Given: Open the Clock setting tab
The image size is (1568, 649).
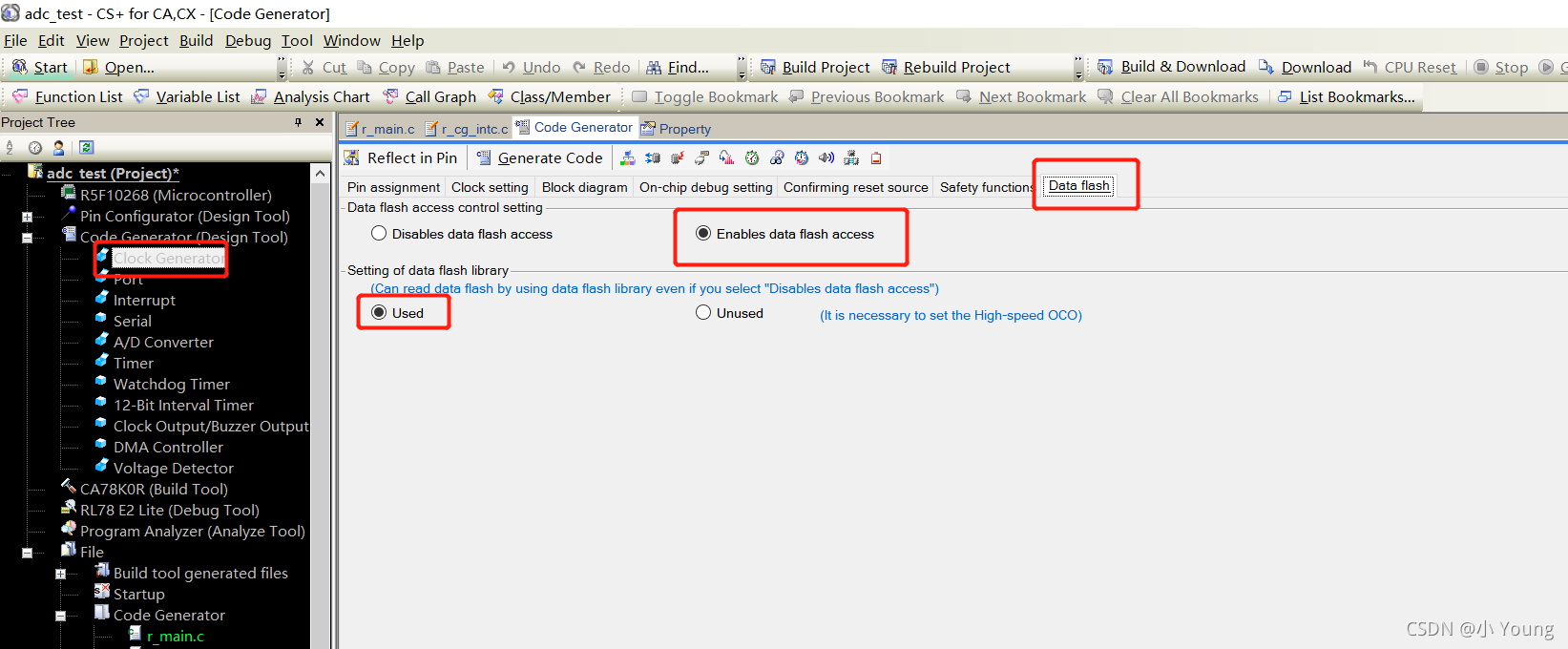Looking at the screenshot, I should click(x=490, y=187).
